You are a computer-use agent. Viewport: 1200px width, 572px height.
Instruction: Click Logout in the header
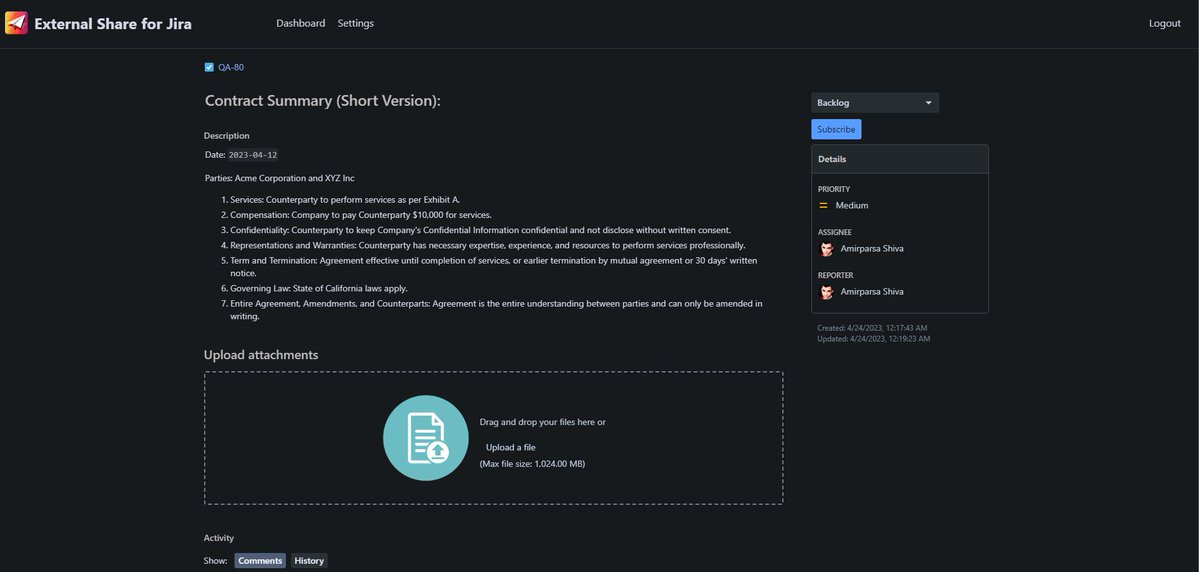[1165, 23]
